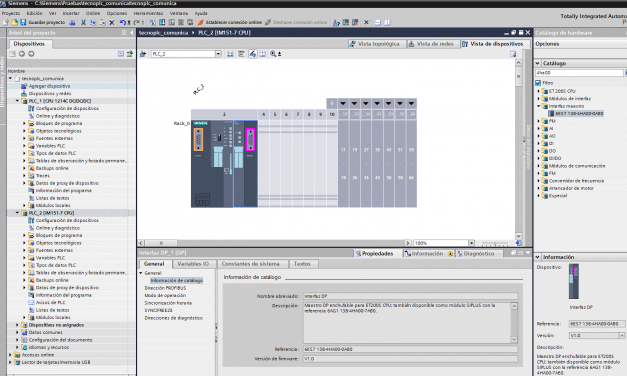Select Modo de operación in properties navigation
The height and width of the screenshot is (376, 627).
coord(165,296)
